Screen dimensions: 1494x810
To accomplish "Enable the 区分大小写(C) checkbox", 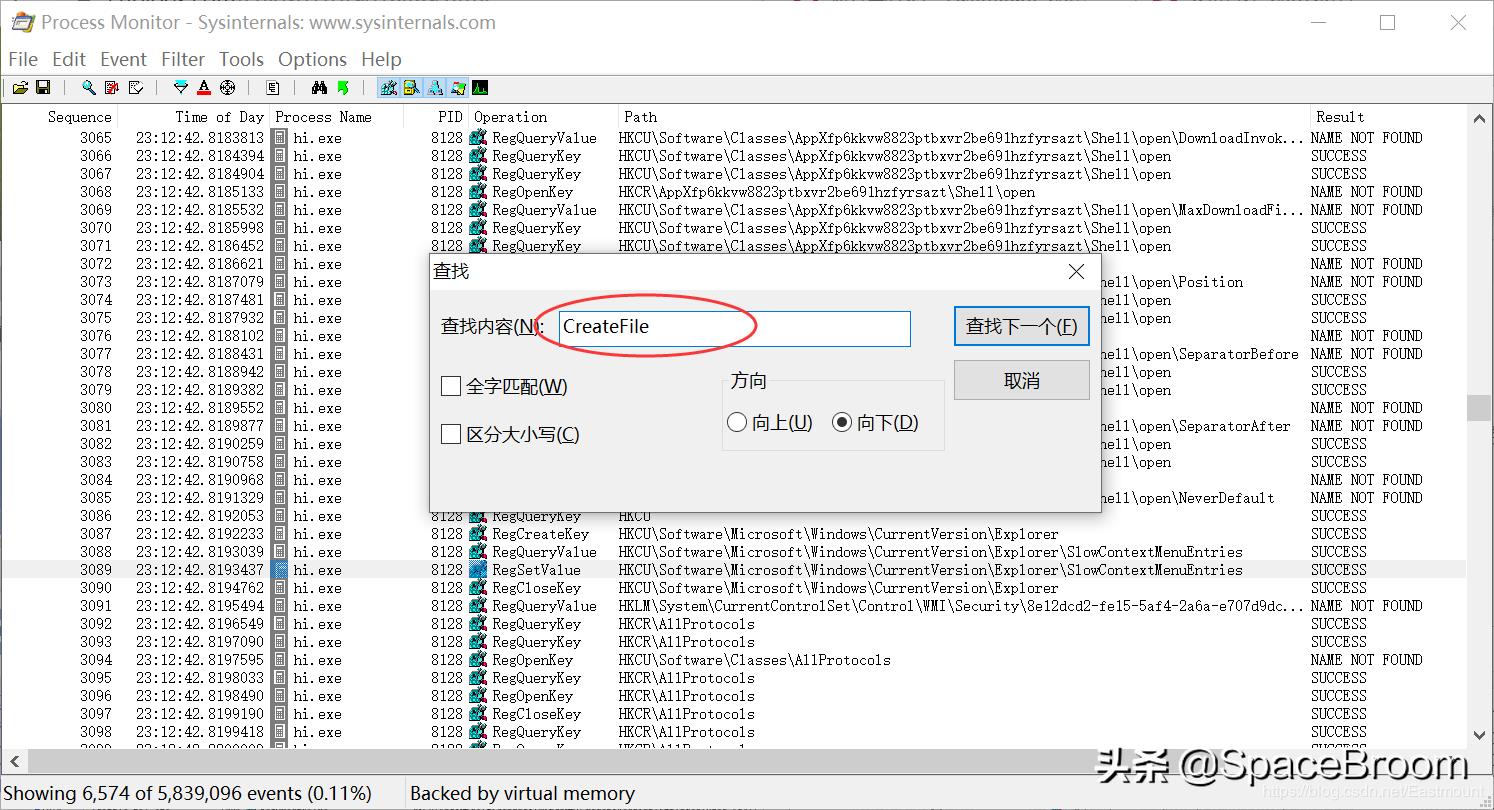I will [x=451, y=434].
